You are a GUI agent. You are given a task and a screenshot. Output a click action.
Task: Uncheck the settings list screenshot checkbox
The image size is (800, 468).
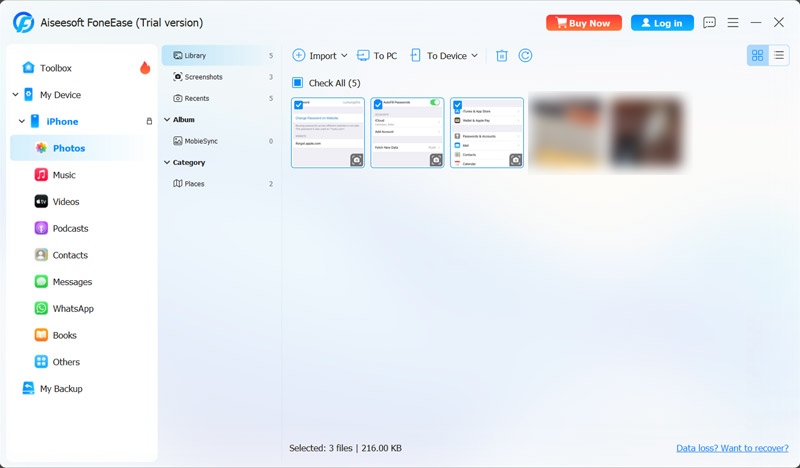(458, 105)
